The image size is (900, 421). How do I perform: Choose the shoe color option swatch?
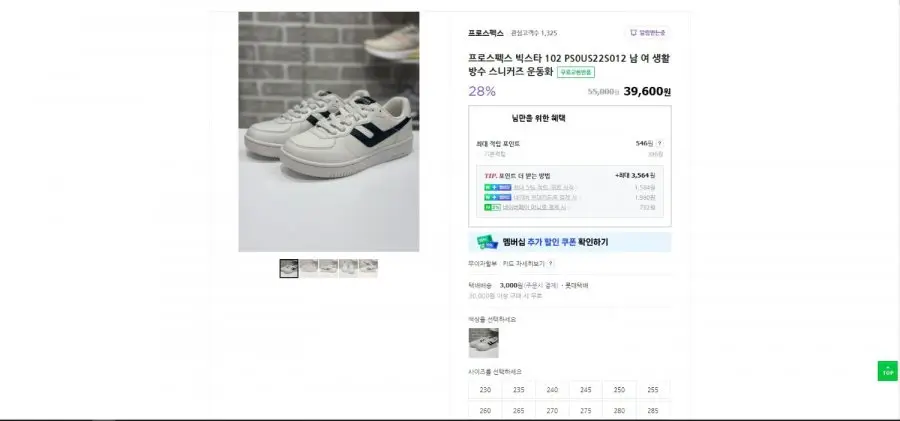[x=483, y=343]
